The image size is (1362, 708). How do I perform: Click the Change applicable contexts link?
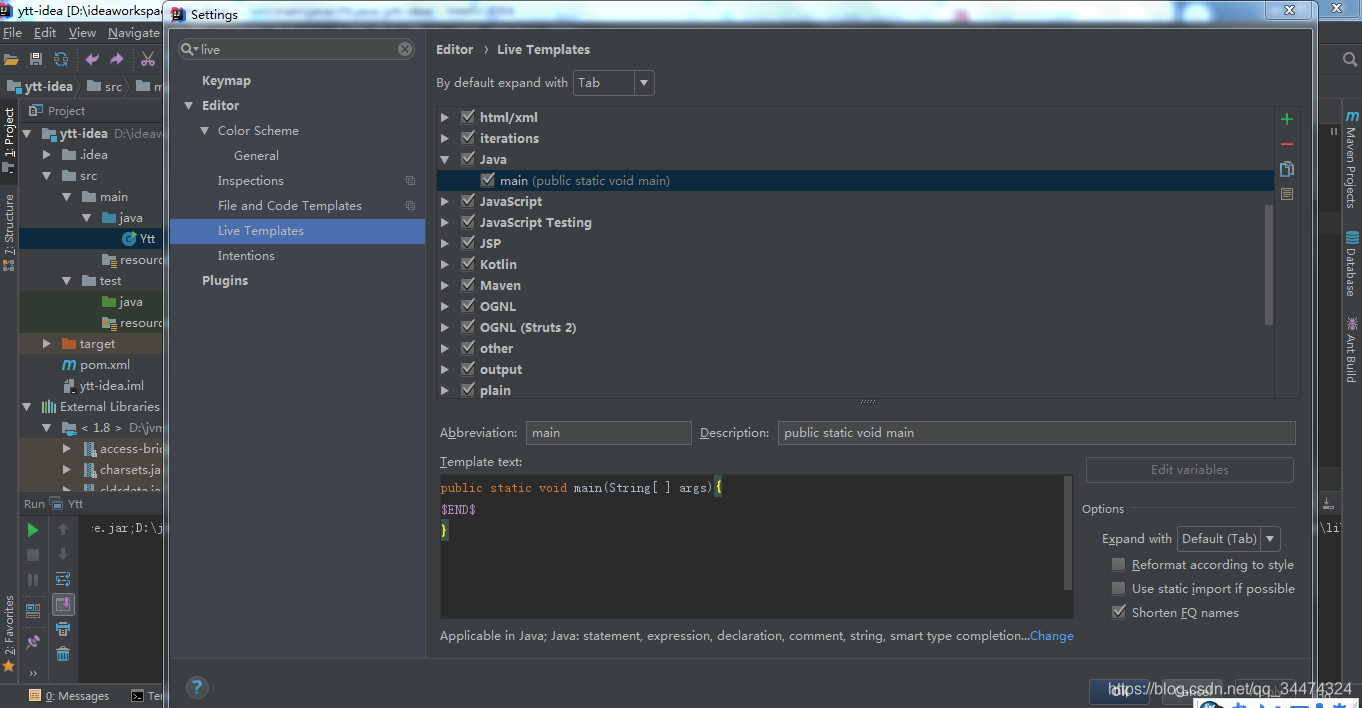tap(1052, 636)
